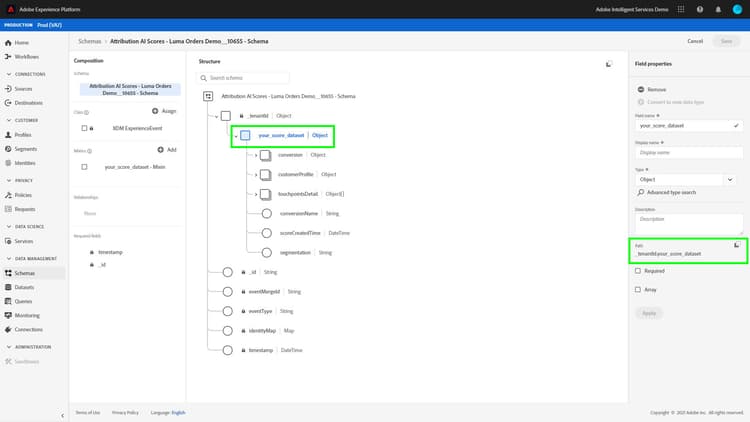Screen dimensions: 750x422
Task: Collapse the Data Science sidebar section
Action: point(9,226)
